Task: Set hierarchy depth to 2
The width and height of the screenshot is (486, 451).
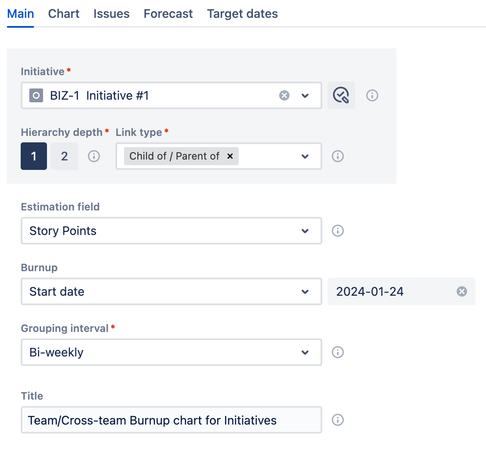Action: click(x=65, y=156)
